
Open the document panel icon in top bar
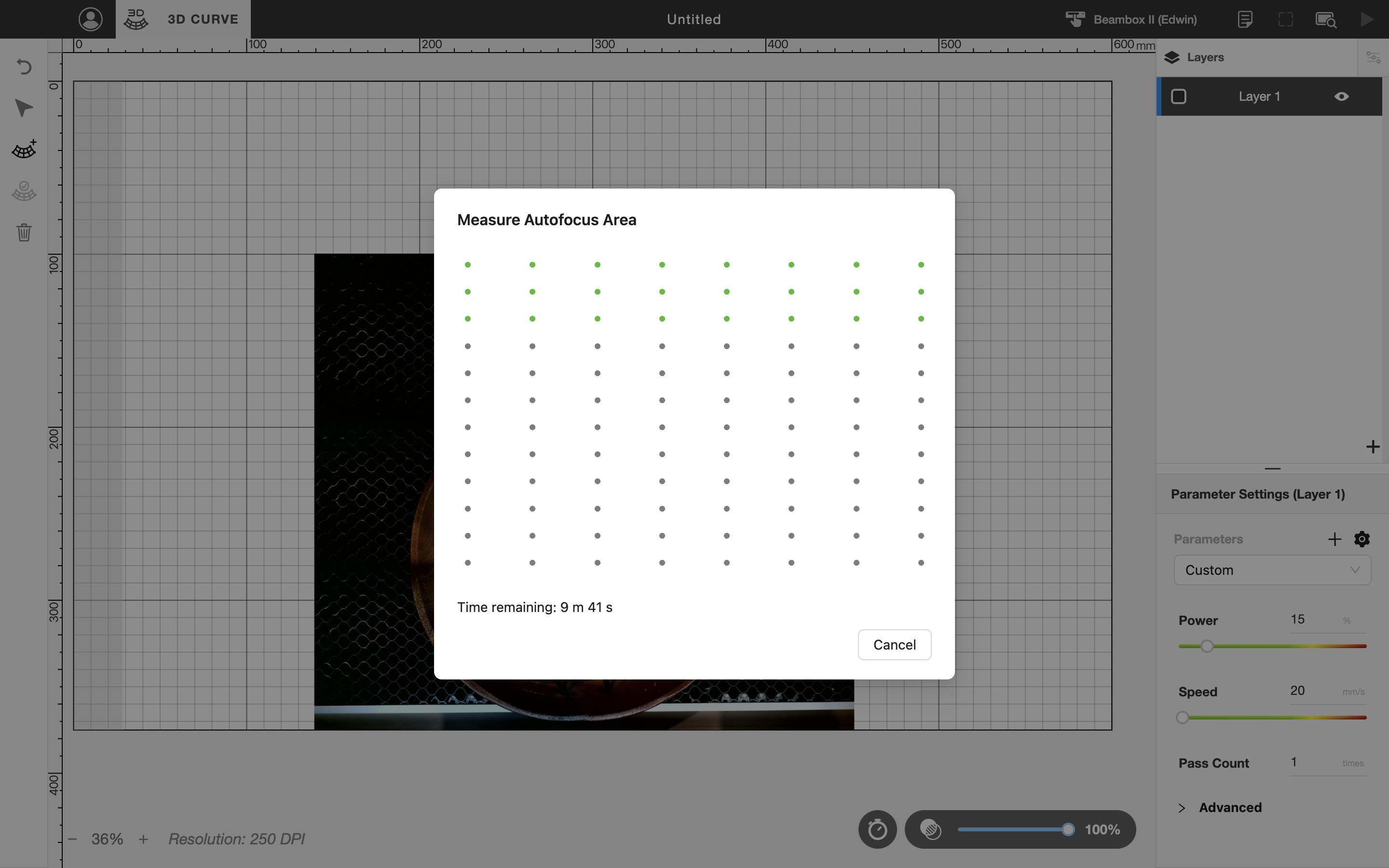point(1244,19)
